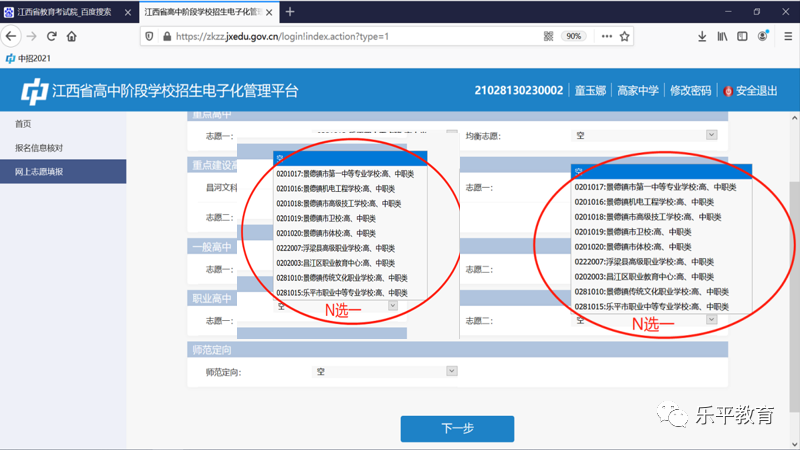Open 网上志愿填报 in the sidebar
This screenshot has width=800, height=450.
40,171
